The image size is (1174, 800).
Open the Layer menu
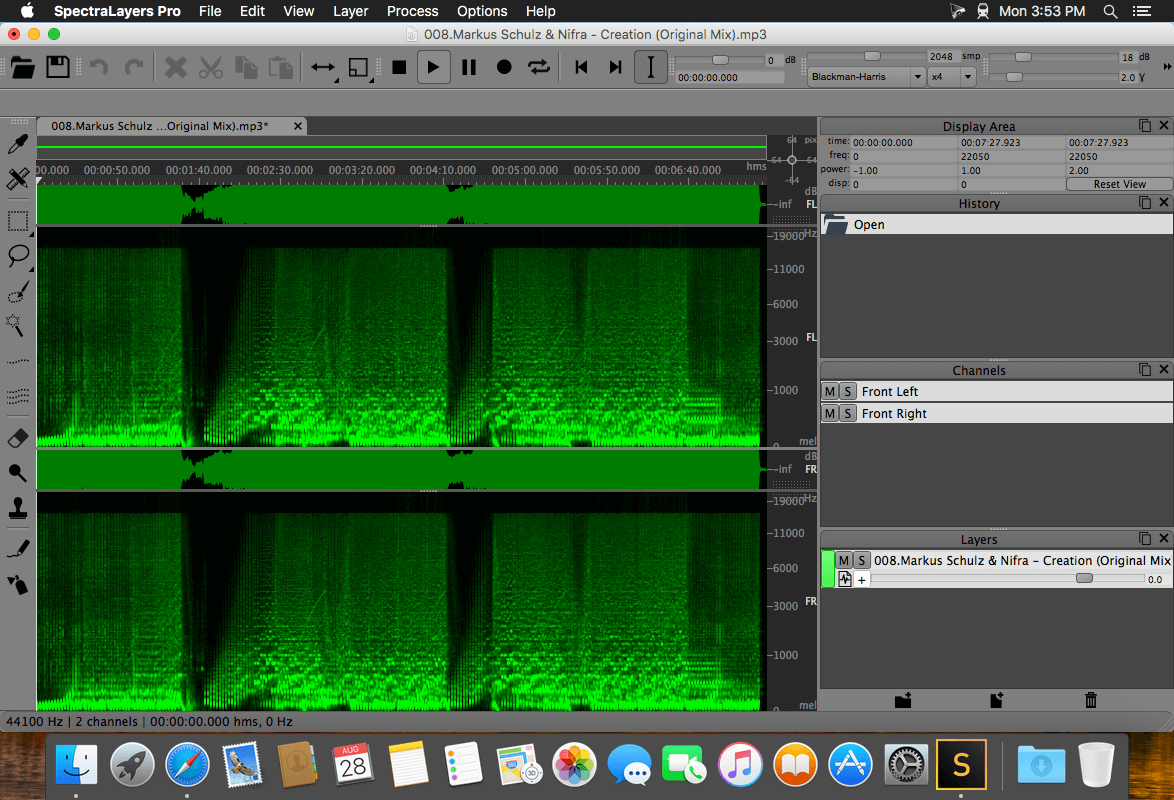(x=350, y=11)
